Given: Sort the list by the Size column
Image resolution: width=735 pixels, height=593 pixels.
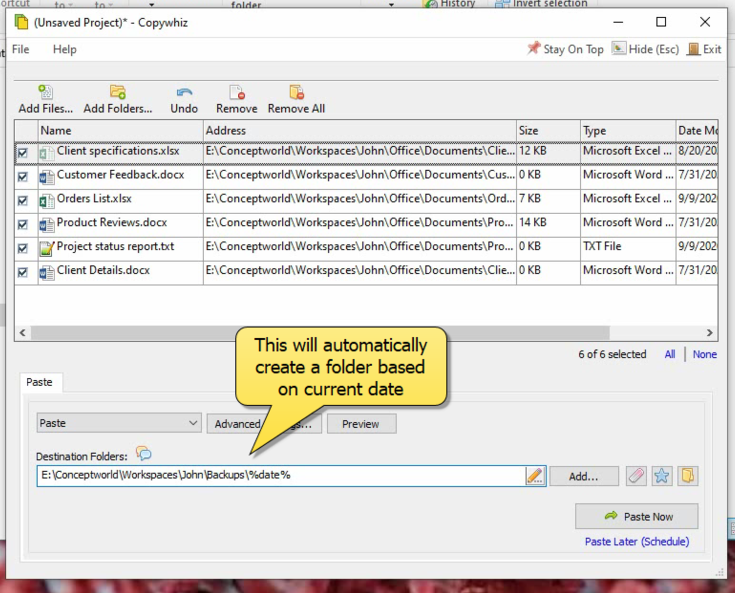Looking at the screenshot, I should [x=548, y=130].
